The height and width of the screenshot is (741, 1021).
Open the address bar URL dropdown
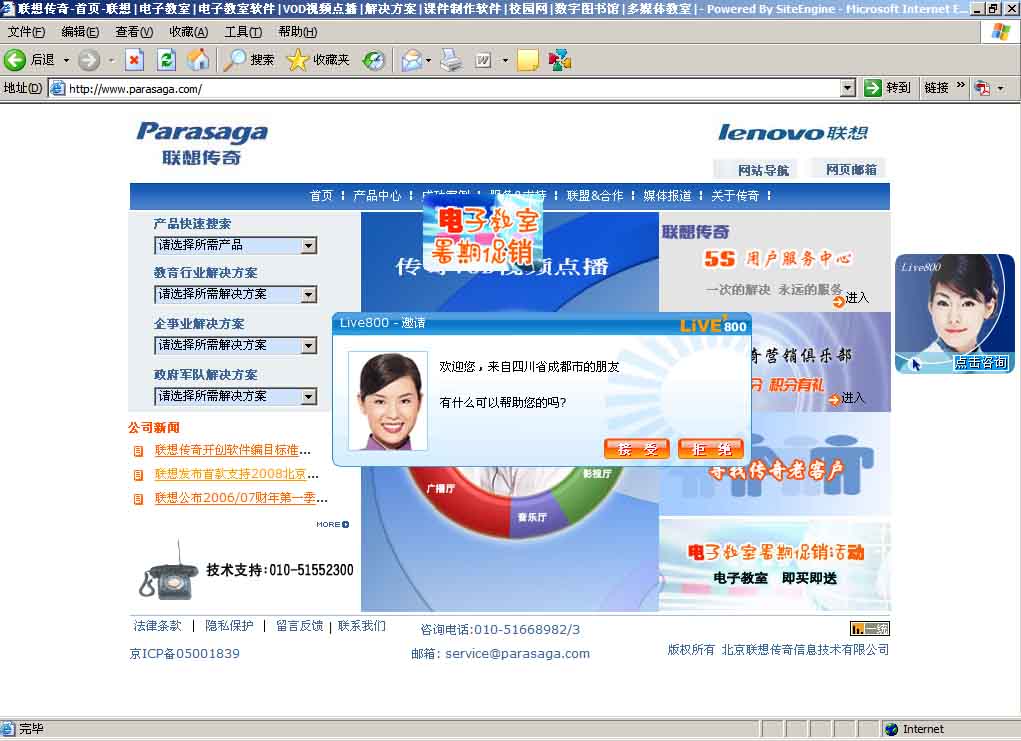click(847, 88)
